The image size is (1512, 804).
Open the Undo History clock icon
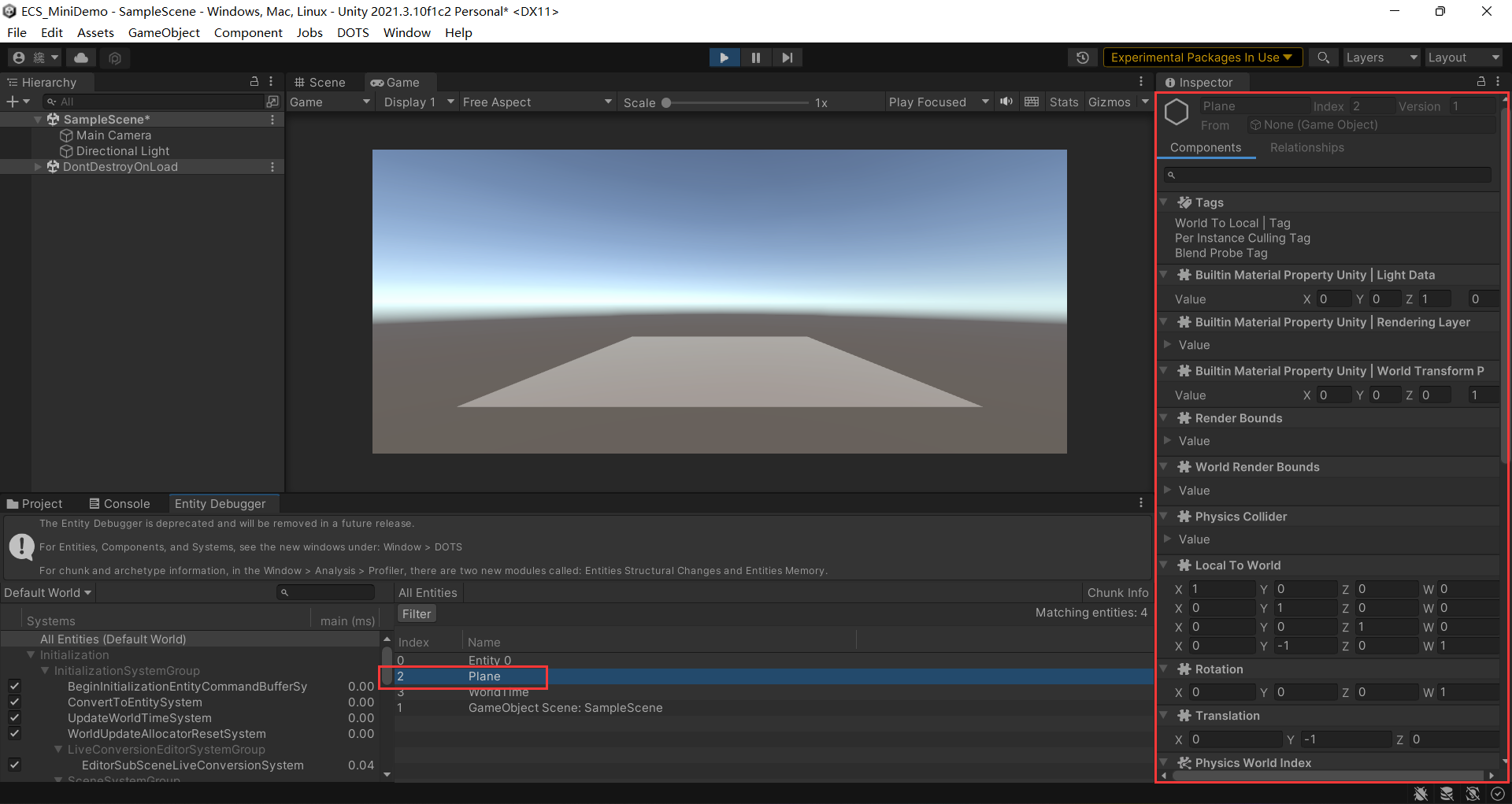pyautogui.click(x=1083, y=57)
